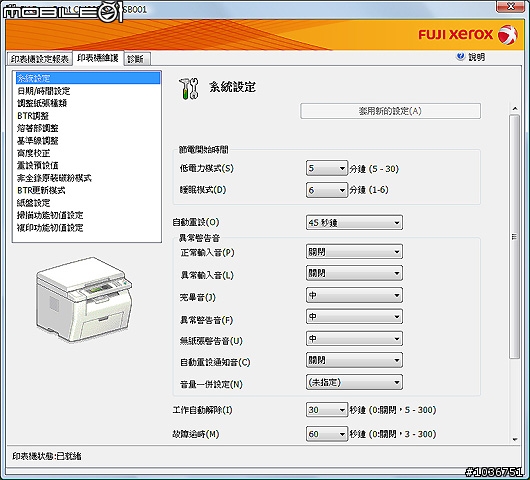Viewport: 530px width, 480px height.
Task: Click the 節電開始時間 group label
Action: (203, 150)
